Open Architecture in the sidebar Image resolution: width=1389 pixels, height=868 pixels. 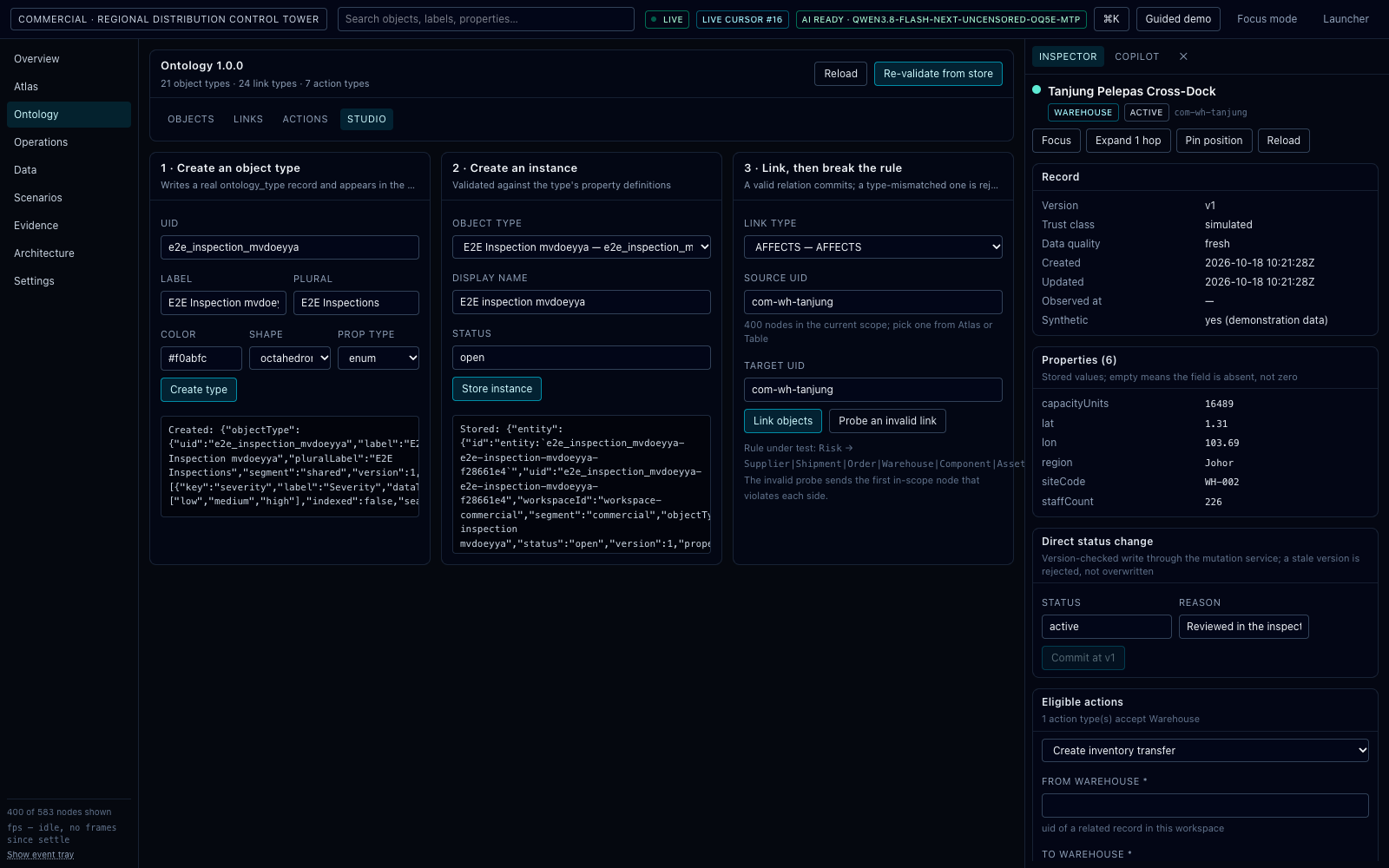point(69,253)
